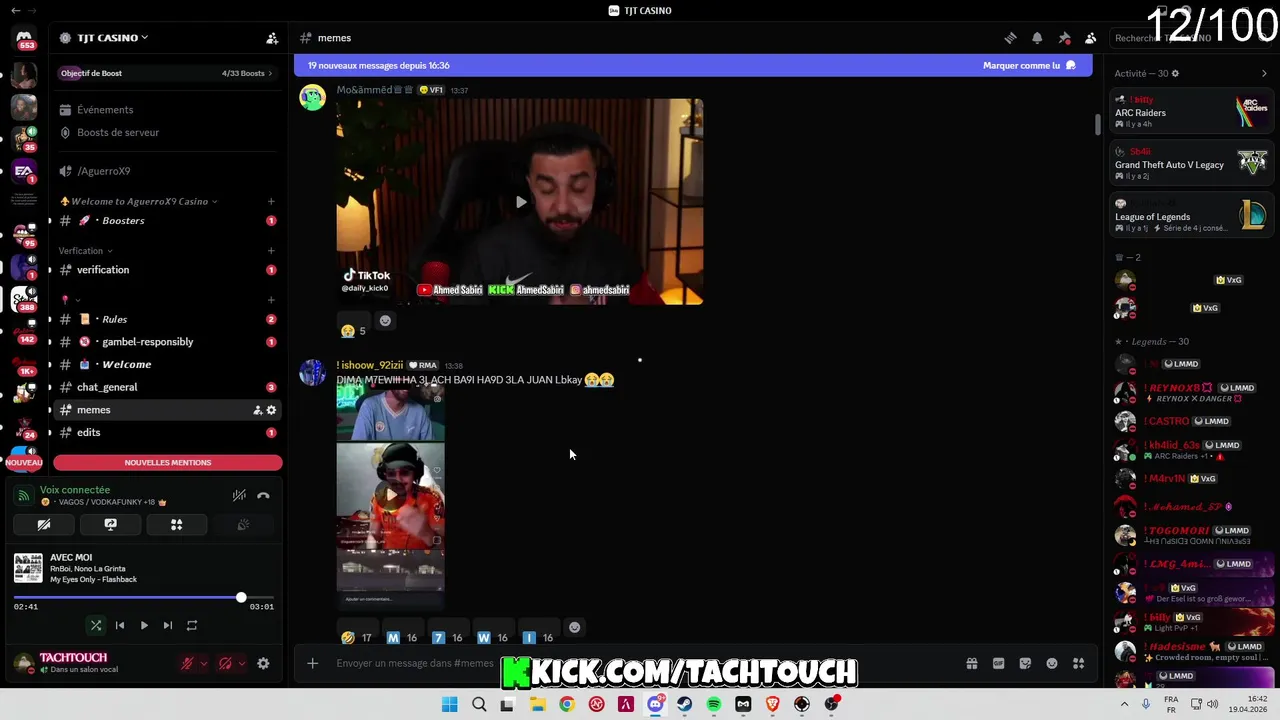The image size is (1280, 720).
Task: Expand the Activité panel chevron
Action: pos(1264,73)
